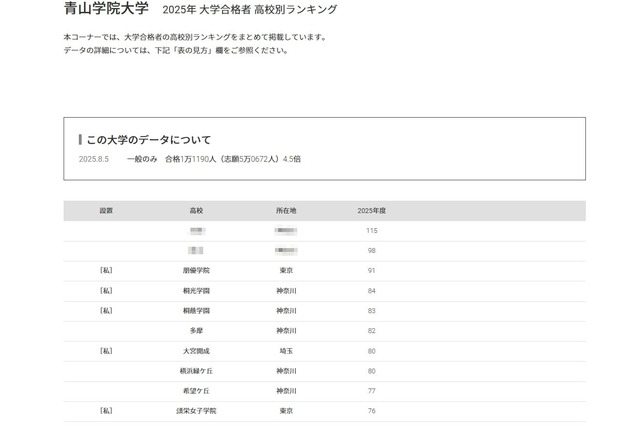Select the 朋優学院 school name
Screen dimensions: 640x426
(x=196, y=271)
